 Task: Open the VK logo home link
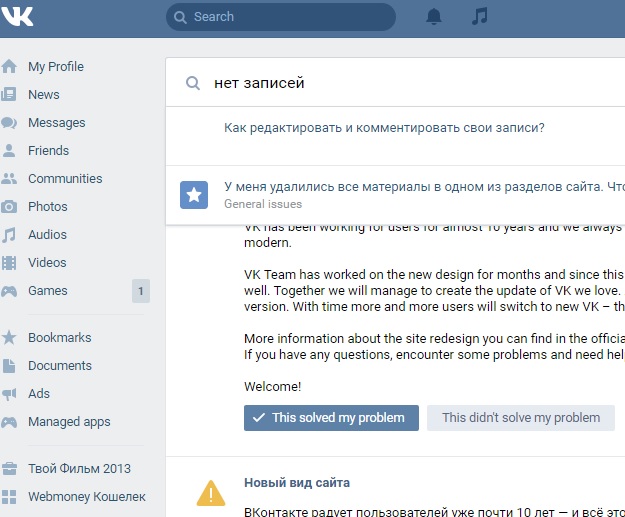click(17, 17)
